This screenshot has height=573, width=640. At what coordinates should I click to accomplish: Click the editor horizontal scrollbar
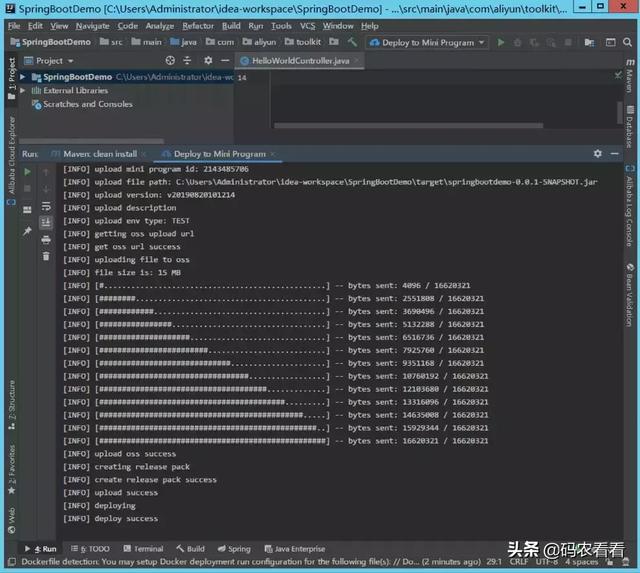[409, 126]
